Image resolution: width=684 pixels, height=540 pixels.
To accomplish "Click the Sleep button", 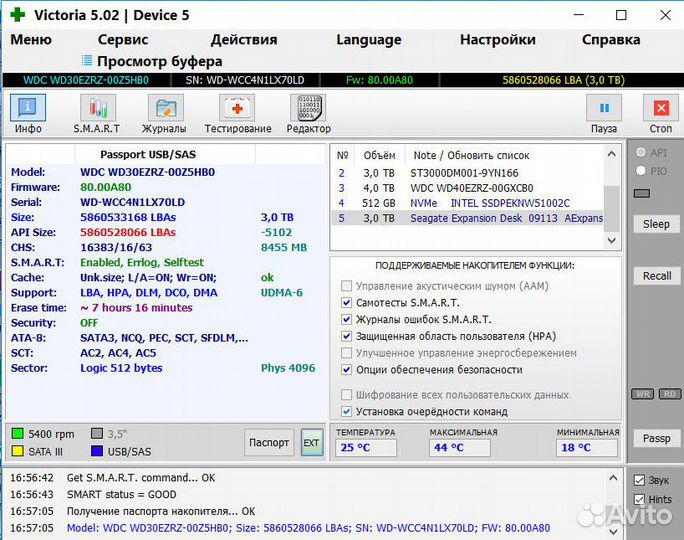I will click(x=656, y=224).
